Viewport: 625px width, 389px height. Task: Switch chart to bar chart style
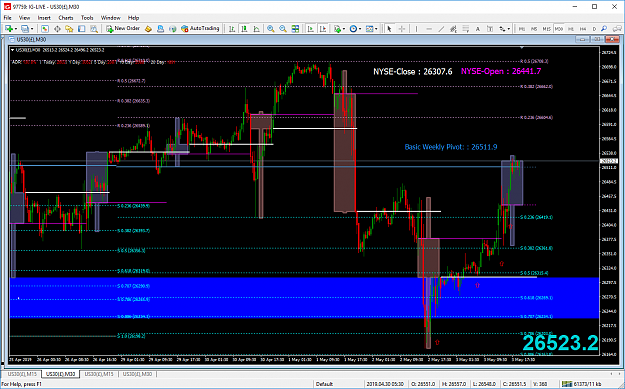(x=232, y=29)
